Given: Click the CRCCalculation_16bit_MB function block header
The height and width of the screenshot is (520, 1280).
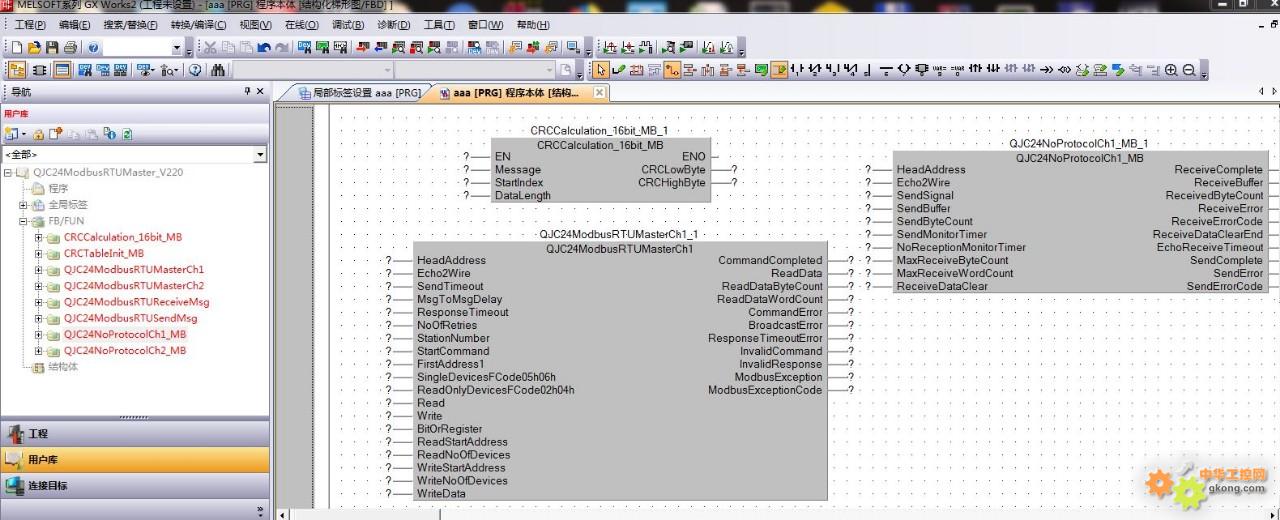Looking at the screenshot, I should (600, 145).
